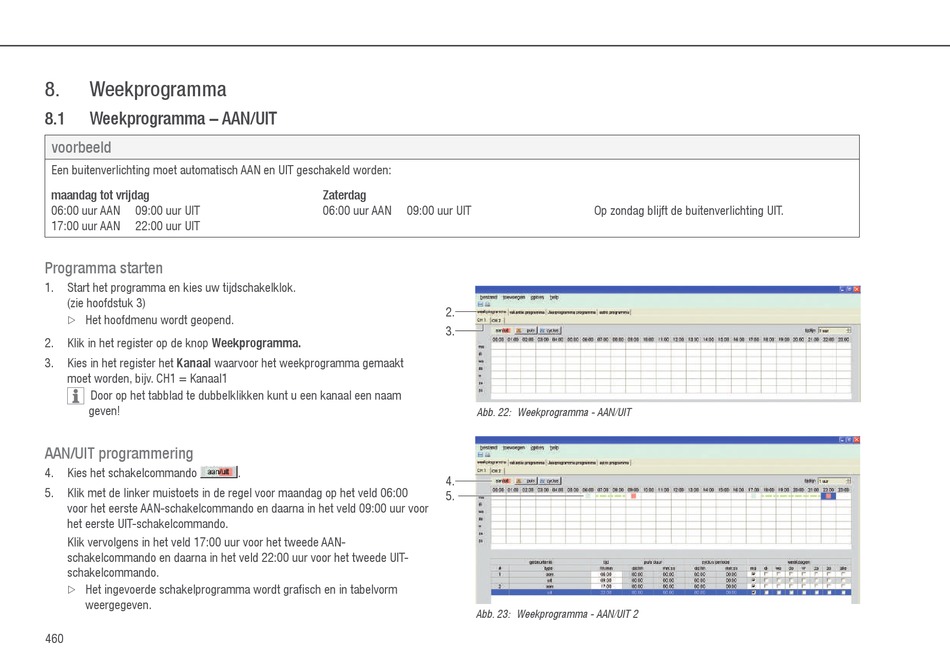
Task: Tick the alle checkbox in the 06:00 aan row
Action: pyautogui.click(x=843, y=574)
